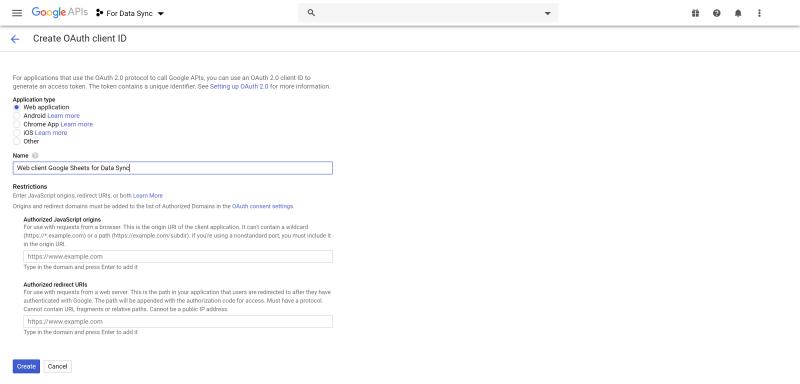Open the OAuth consent settings link
Image resolution: width=800 pixels, height=384 pixels.
pos(263,207)
